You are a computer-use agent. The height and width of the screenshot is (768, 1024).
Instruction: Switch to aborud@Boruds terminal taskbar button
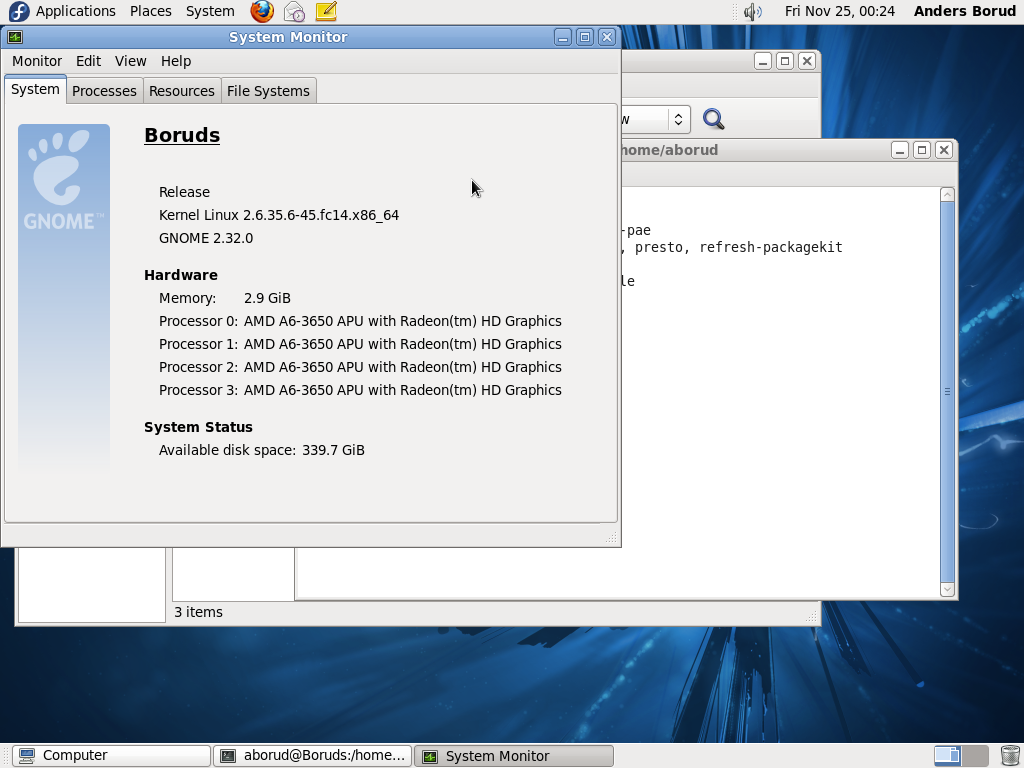tap(312, 755)
